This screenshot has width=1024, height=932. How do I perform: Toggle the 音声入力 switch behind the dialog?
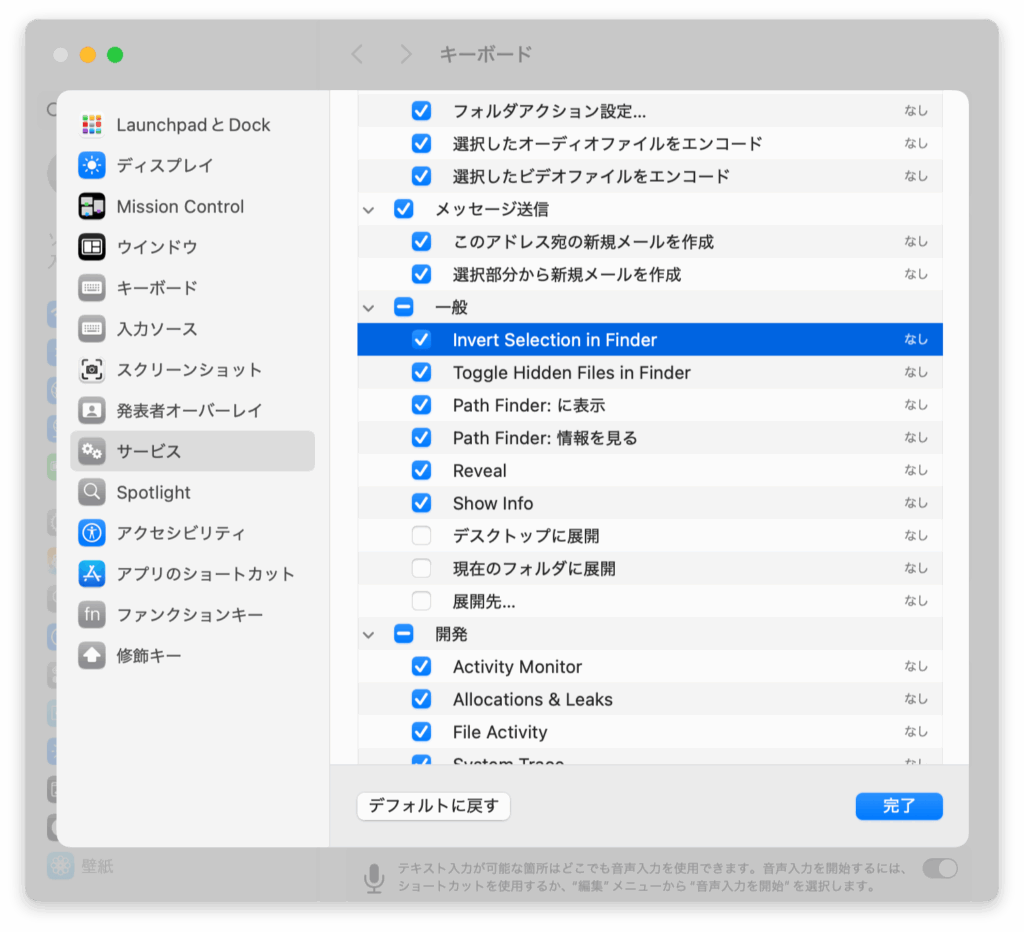click(x=939, y=868)
